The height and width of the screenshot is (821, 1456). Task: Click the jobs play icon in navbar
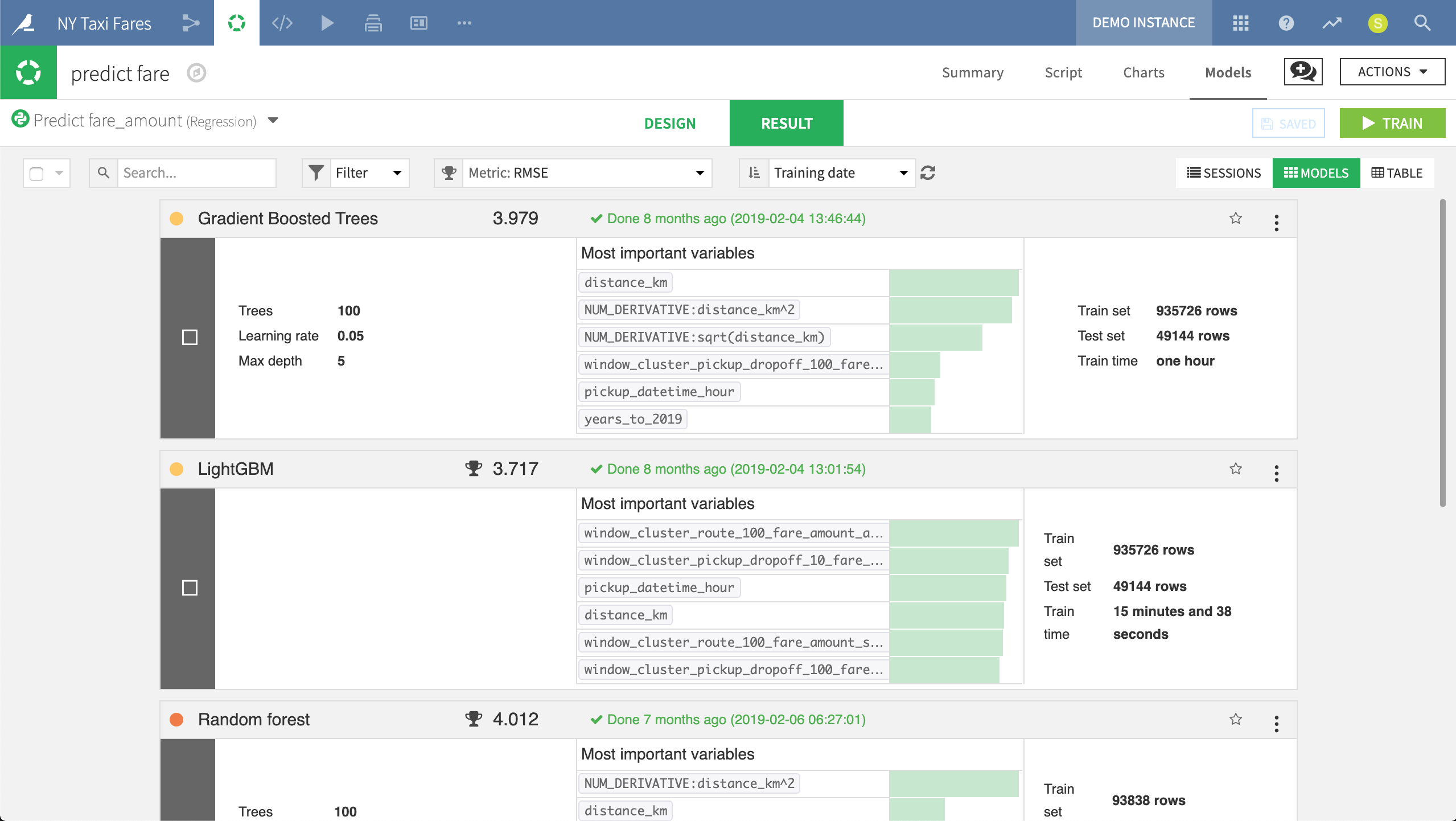[327, 23]
